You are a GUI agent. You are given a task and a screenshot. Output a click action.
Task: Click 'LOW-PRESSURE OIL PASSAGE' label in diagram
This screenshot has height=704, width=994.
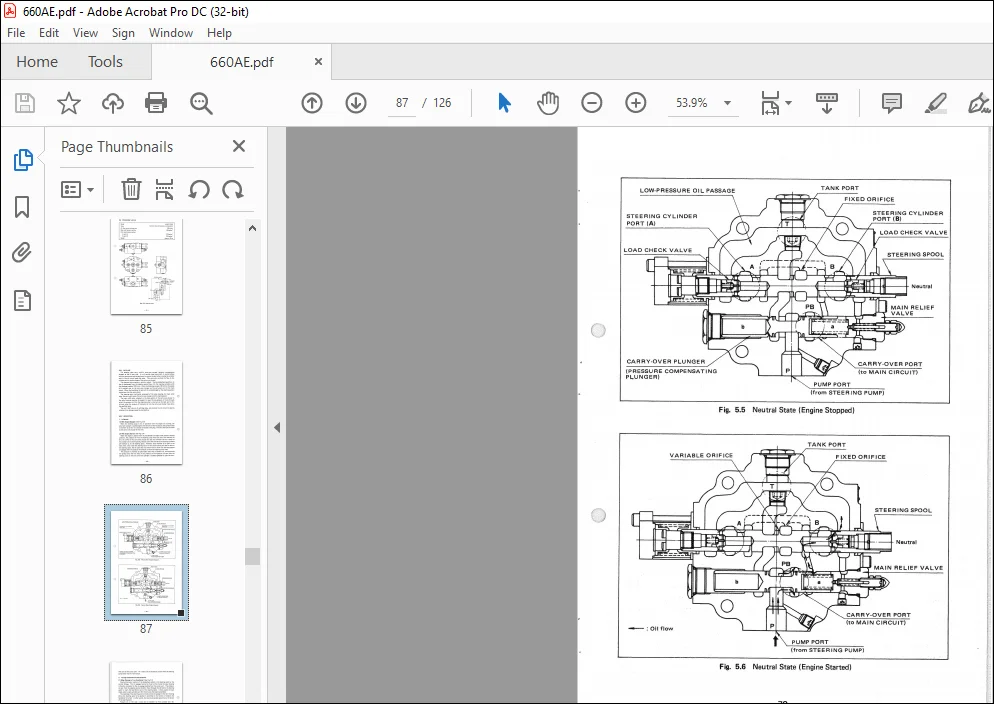(x=687, y=190)
